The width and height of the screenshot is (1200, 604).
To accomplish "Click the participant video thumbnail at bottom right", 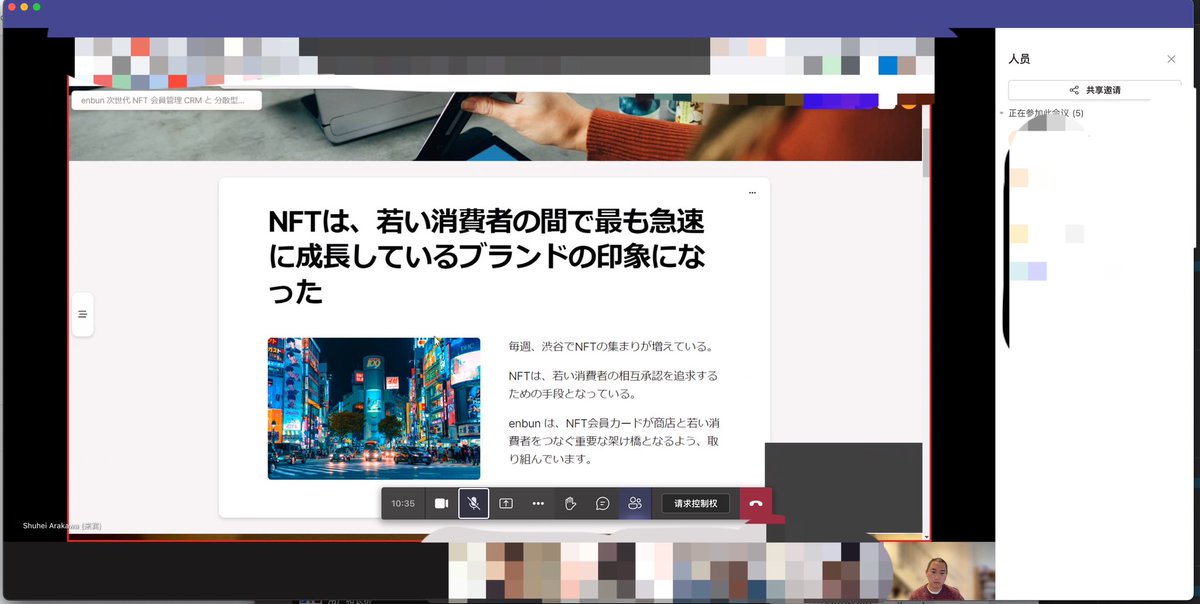I will click(939, 573).
